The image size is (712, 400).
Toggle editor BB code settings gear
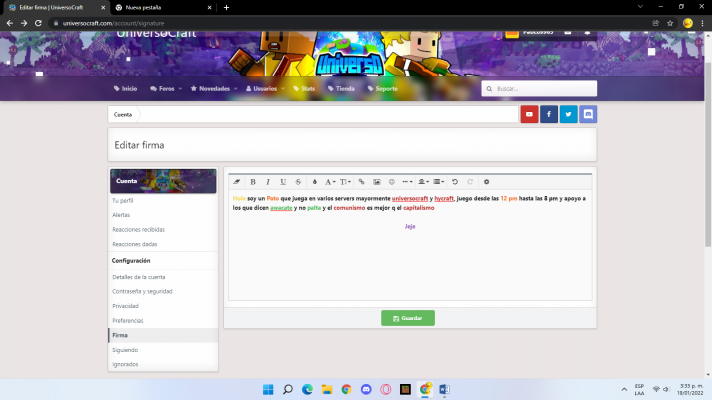(x=486, y=182)
